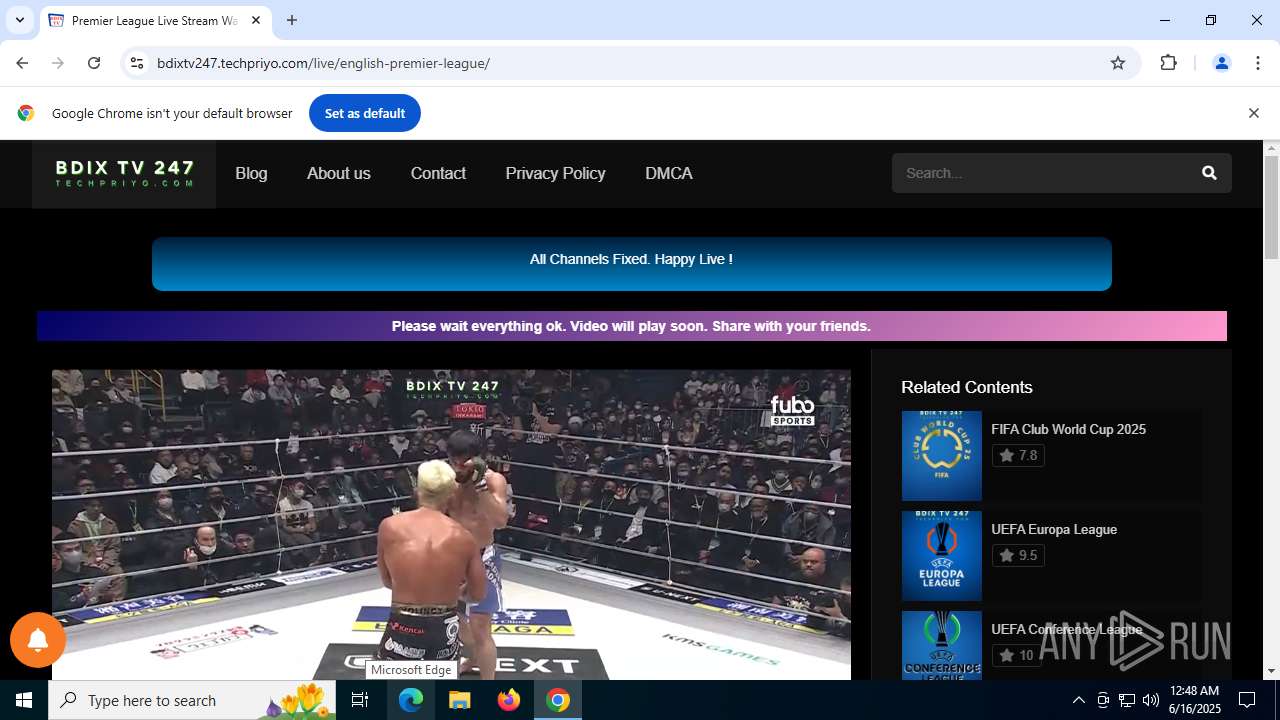Bookmark this page with the star icon
Screen dimensions: 1280x720
(x=1118, y=63)
